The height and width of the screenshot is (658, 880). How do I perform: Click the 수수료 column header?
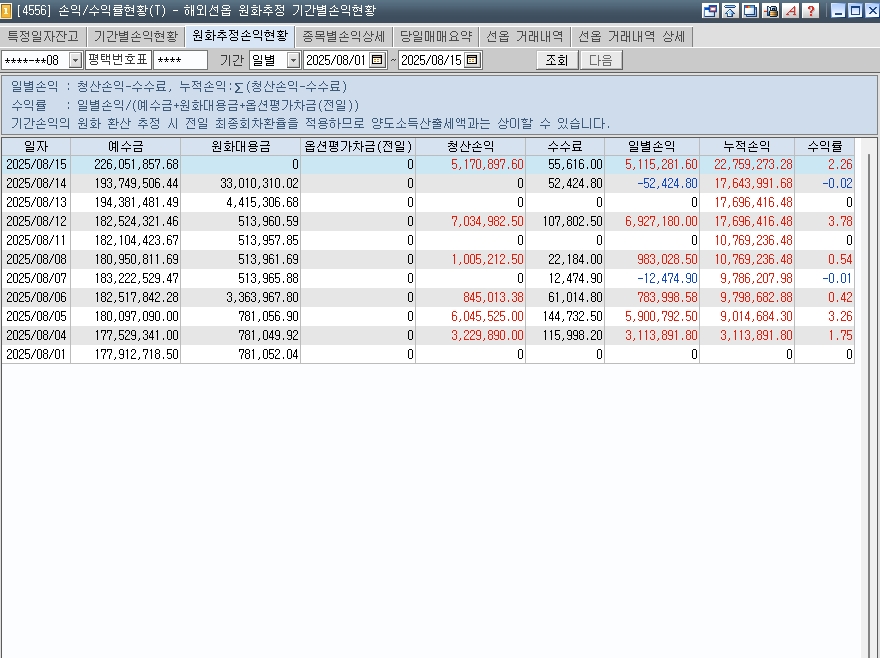(565, 147)
